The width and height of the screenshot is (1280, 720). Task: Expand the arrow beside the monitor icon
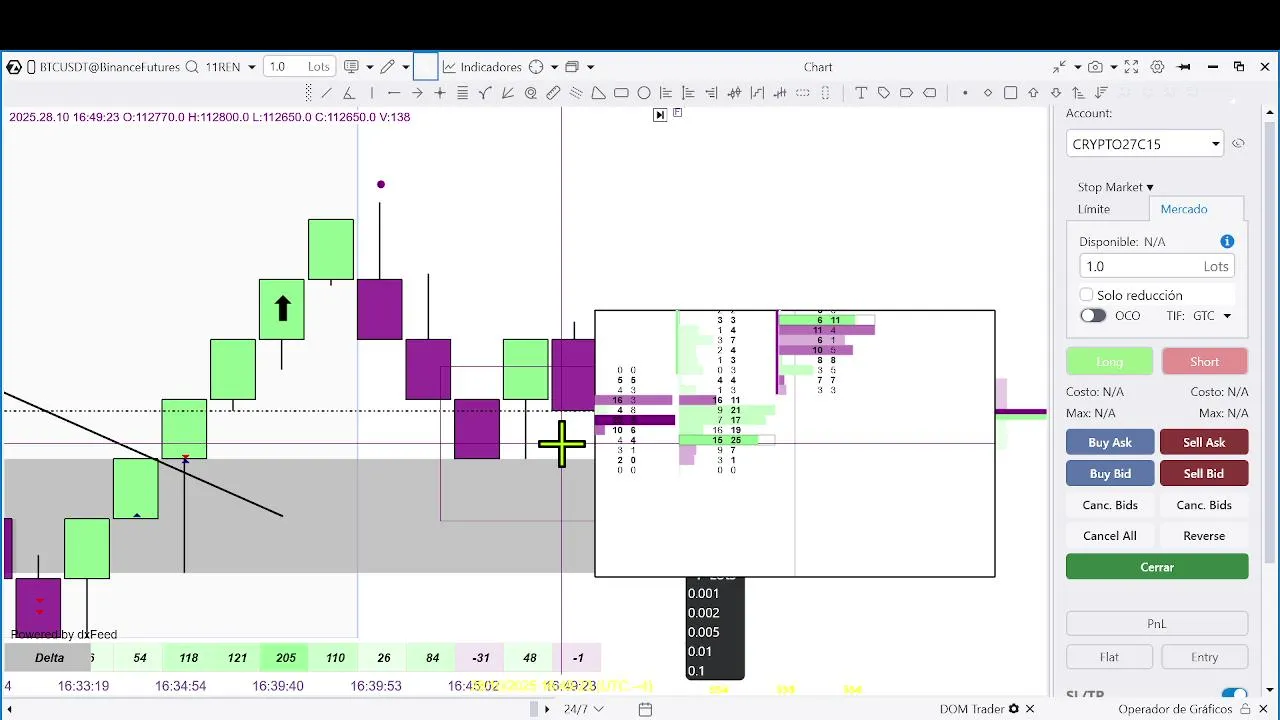tap(370, 67)
